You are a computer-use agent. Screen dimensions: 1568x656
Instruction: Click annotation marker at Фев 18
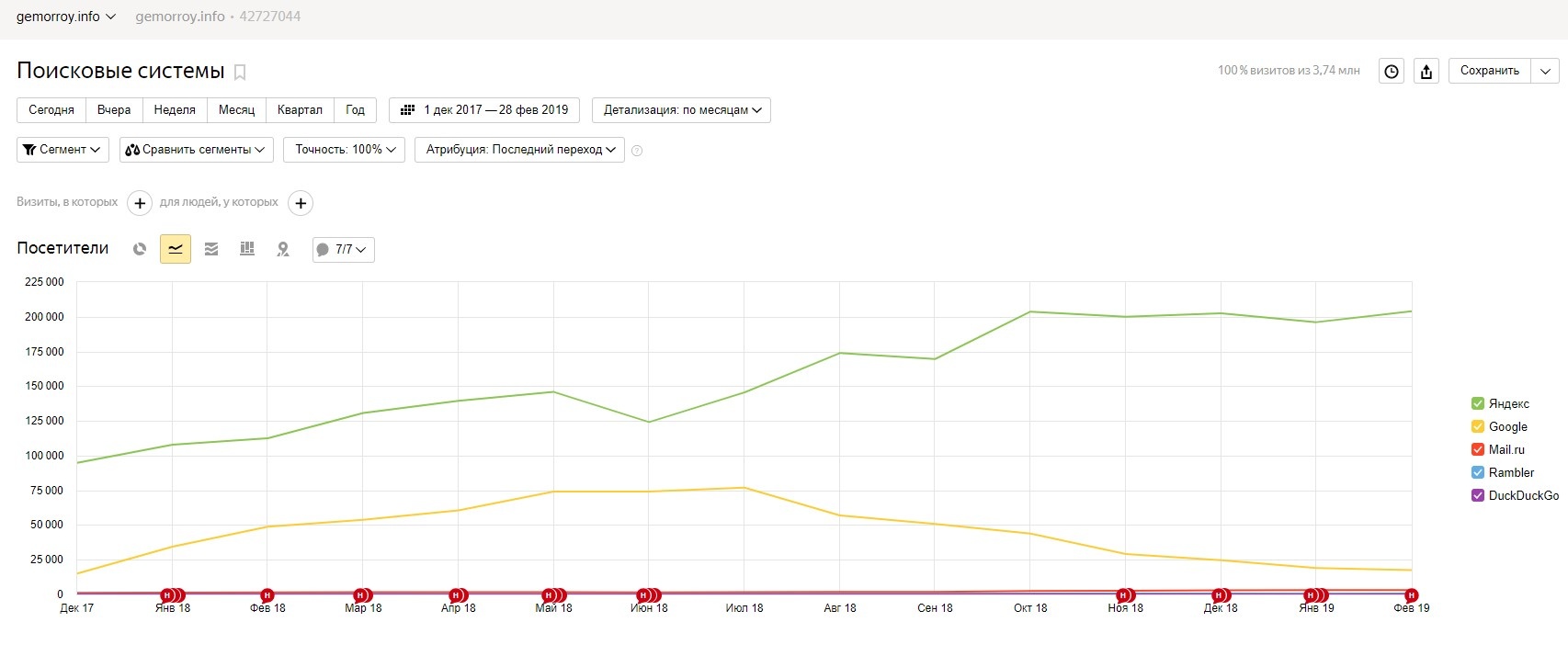(x=267, y=595)
